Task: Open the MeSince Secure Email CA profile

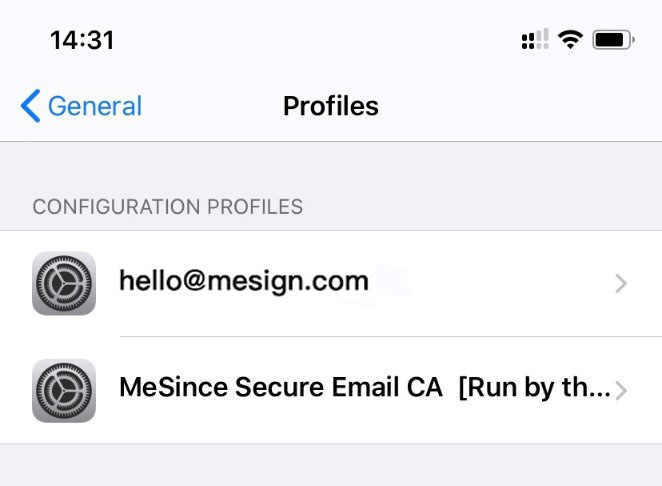Action: pyautogui.click(x=331, y=391)
